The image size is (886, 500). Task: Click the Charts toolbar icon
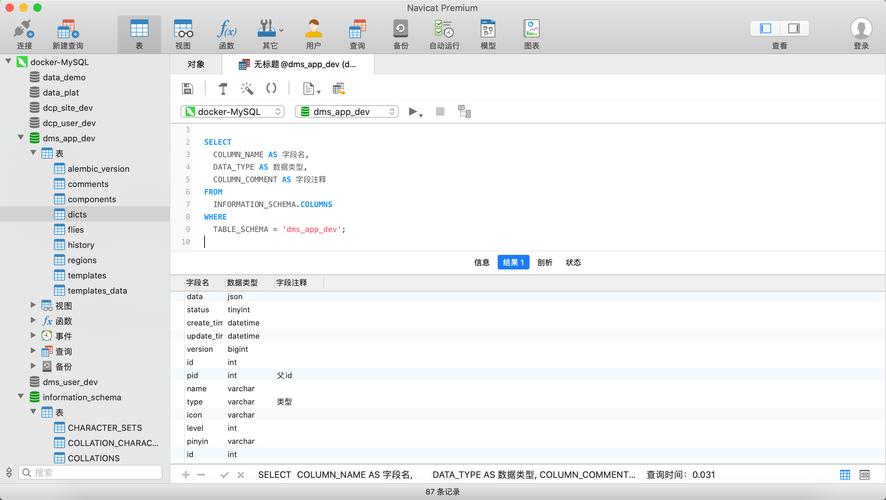pyautogui.click(x=531, y=30)
